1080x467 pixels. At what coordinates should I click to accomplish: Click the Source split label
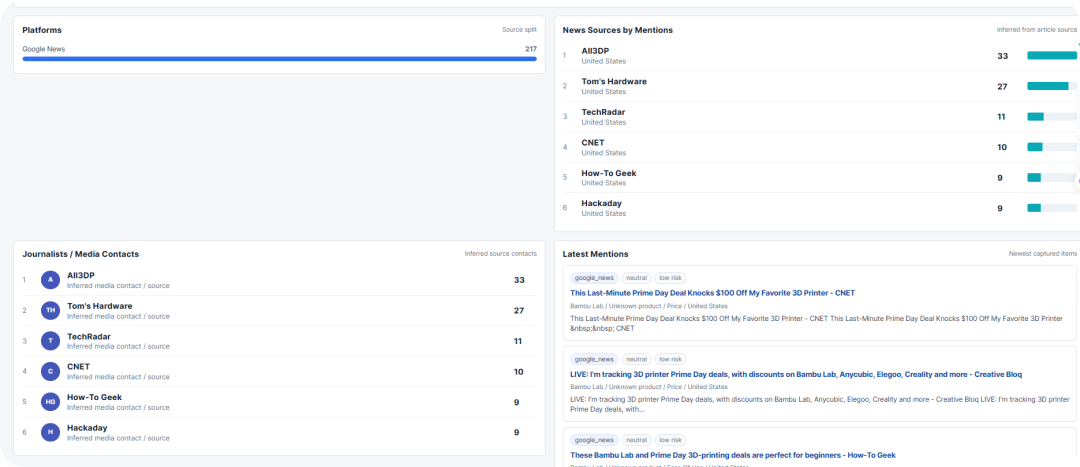tap(519, 30)
